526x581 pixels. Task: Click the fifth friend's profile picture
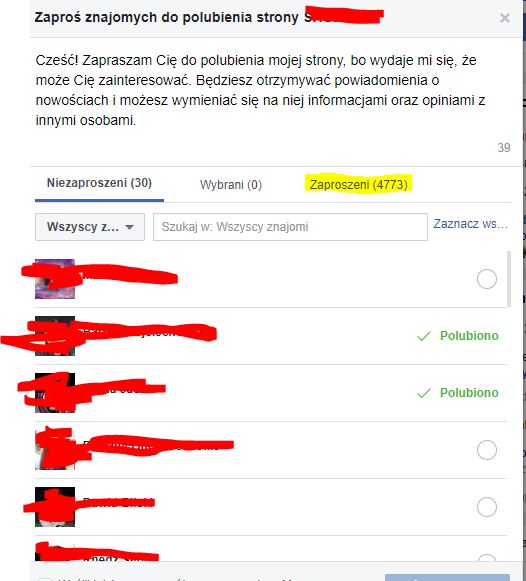coord(55,507)
